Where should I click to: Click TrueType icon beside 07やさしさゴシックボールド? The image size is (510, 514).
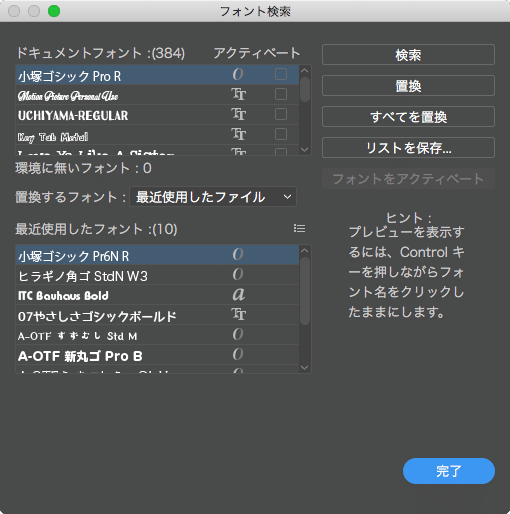239,314
